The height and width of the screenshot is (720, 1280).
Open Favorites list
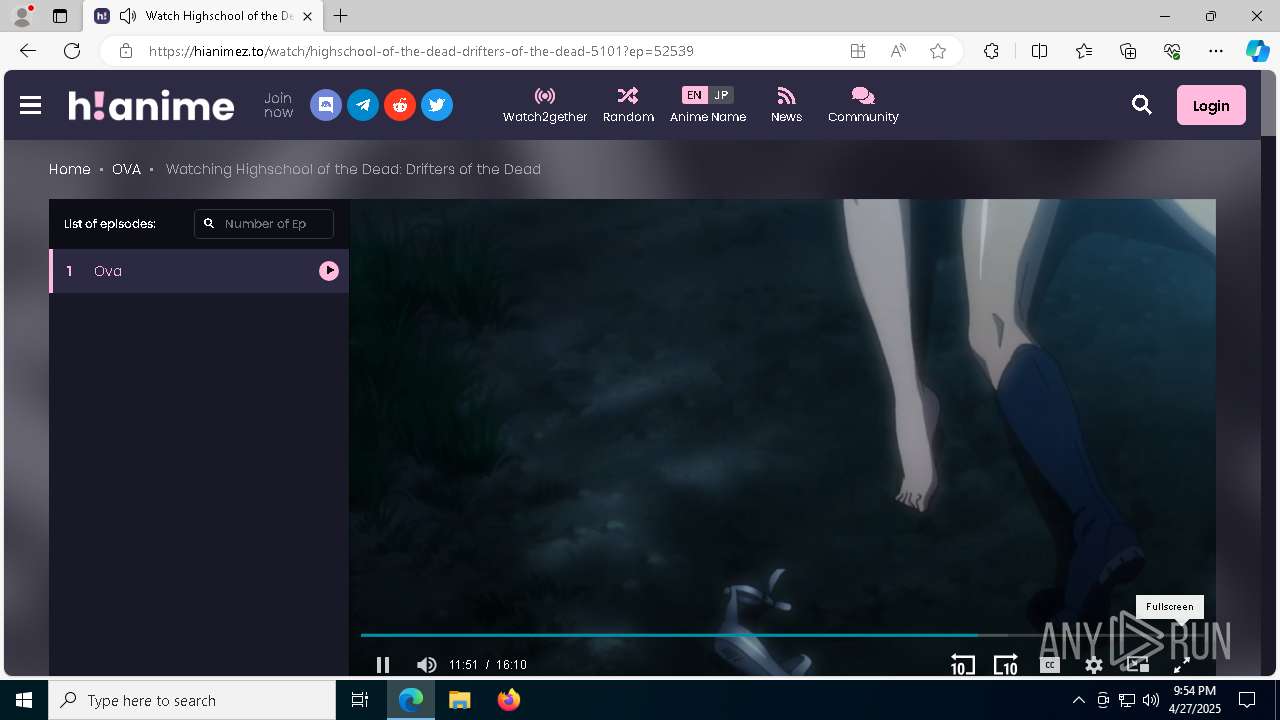point(1084,51)
